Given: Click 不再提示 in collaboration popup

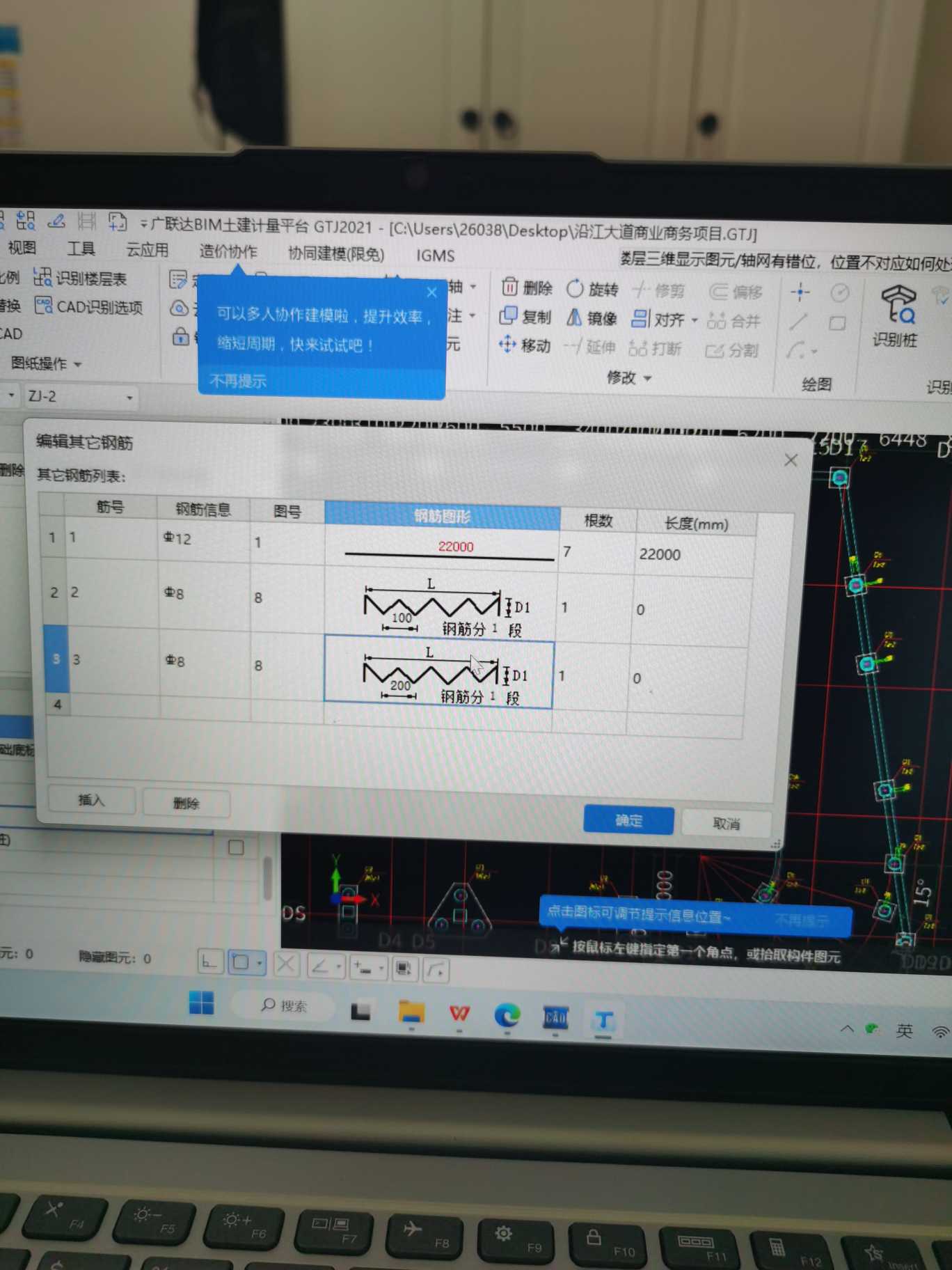Looking at the screenshot, I should point(238,381).
